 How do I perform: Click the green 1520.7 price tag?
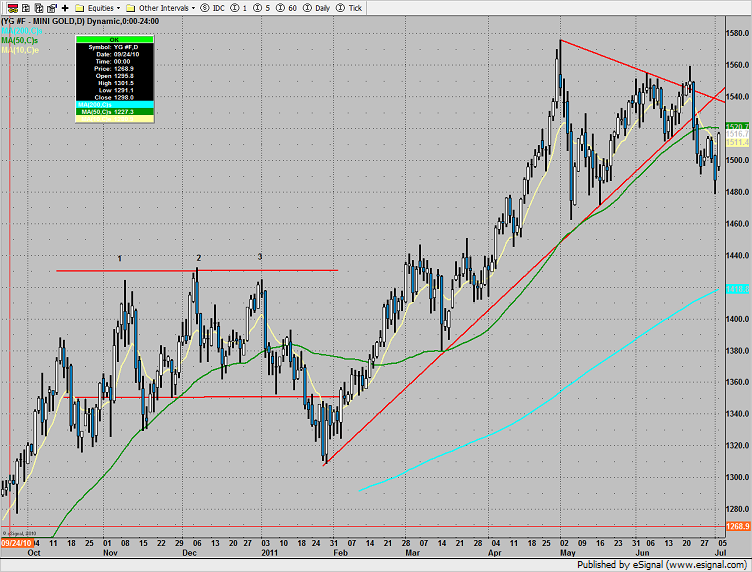pos(738,126)
